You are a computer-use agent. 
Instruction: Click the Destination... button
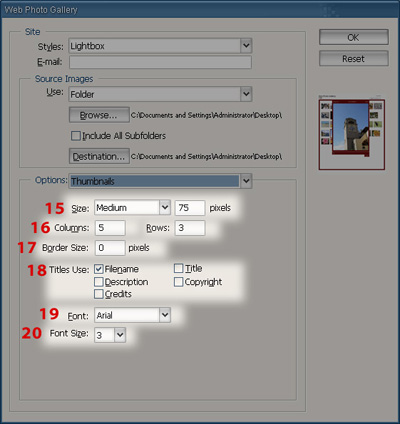coord(99,156)
